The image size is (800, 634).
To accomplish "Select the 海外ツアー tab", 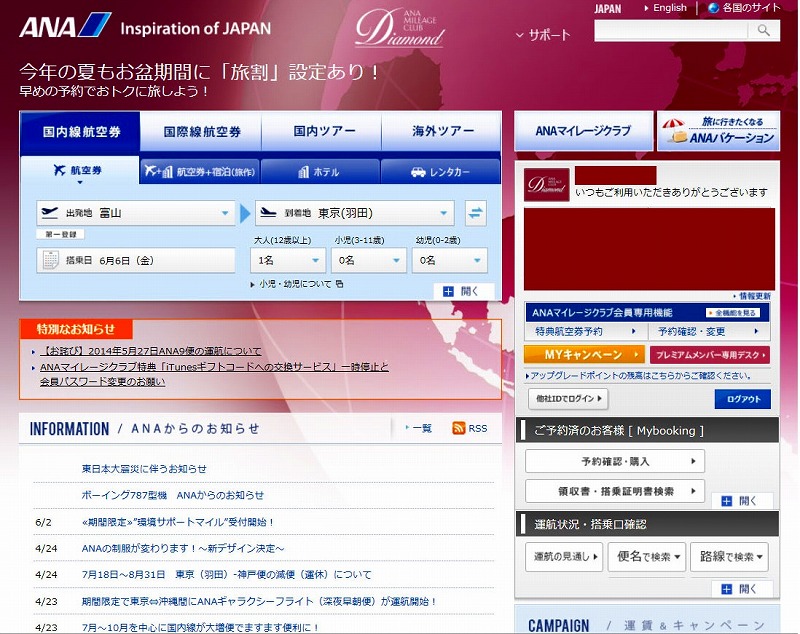I will 441,132.
